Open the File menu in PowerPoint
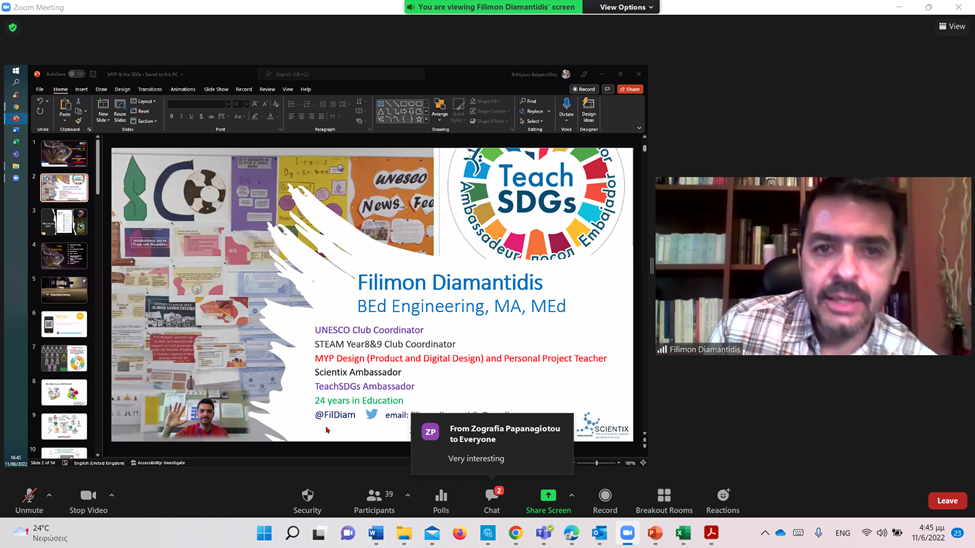This screenshot has width=975, height=548. pos(40,89)
